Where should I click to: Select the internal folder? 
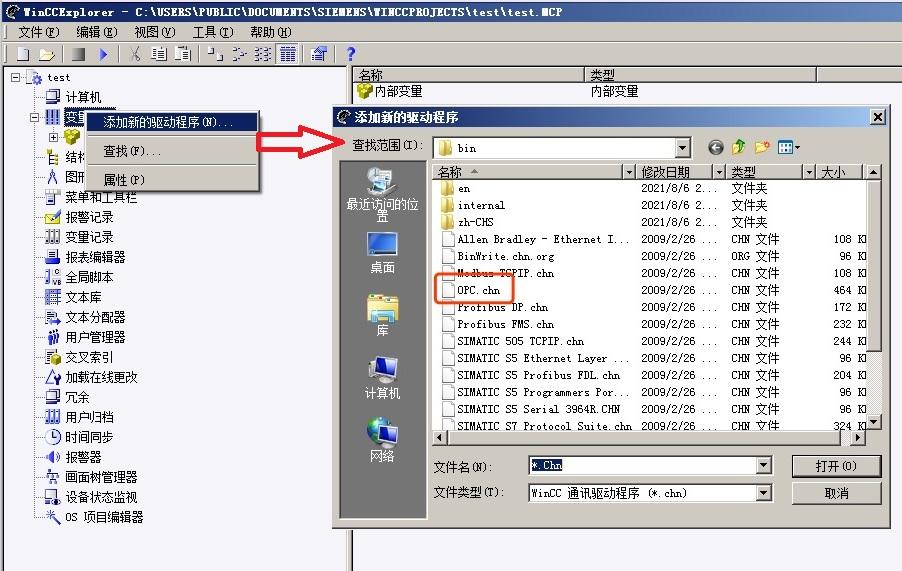473,205
